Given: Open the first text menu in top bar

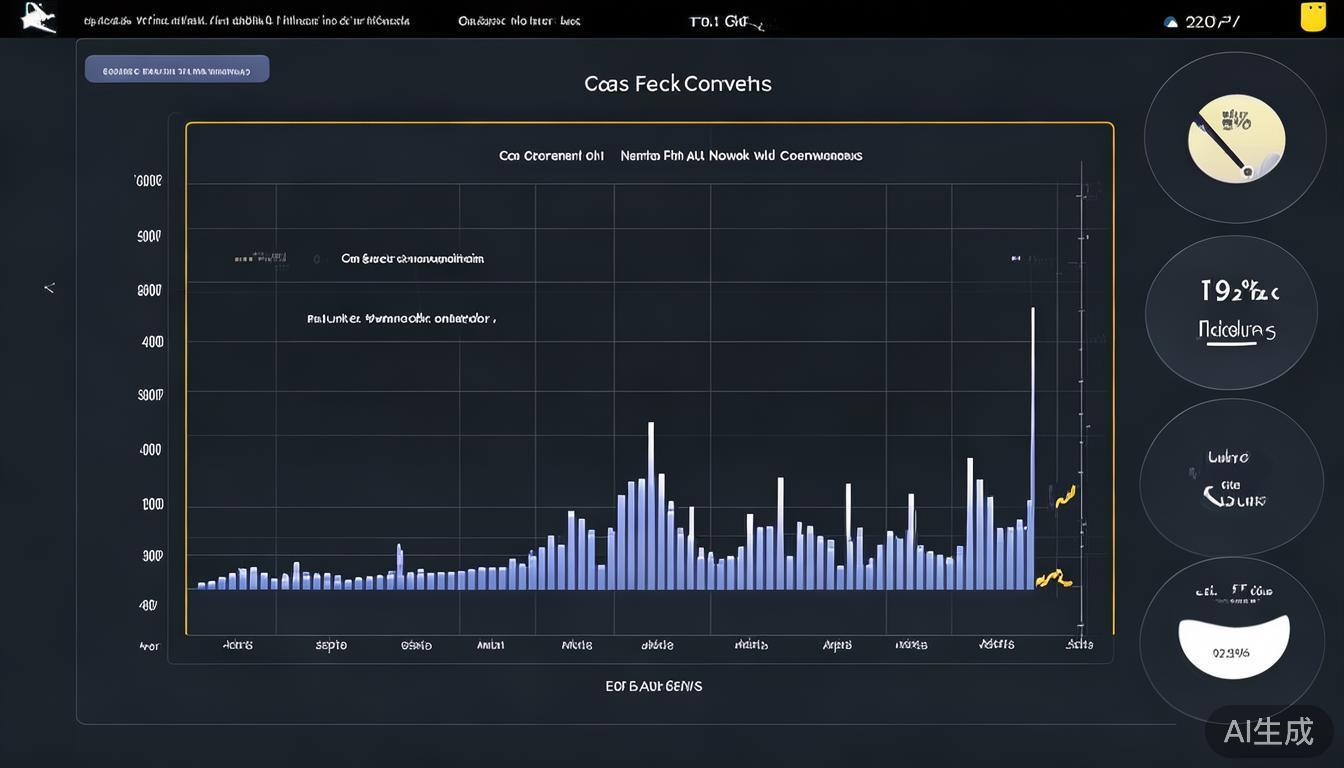Looking at the screenshot, I should [x=246, y=21].
